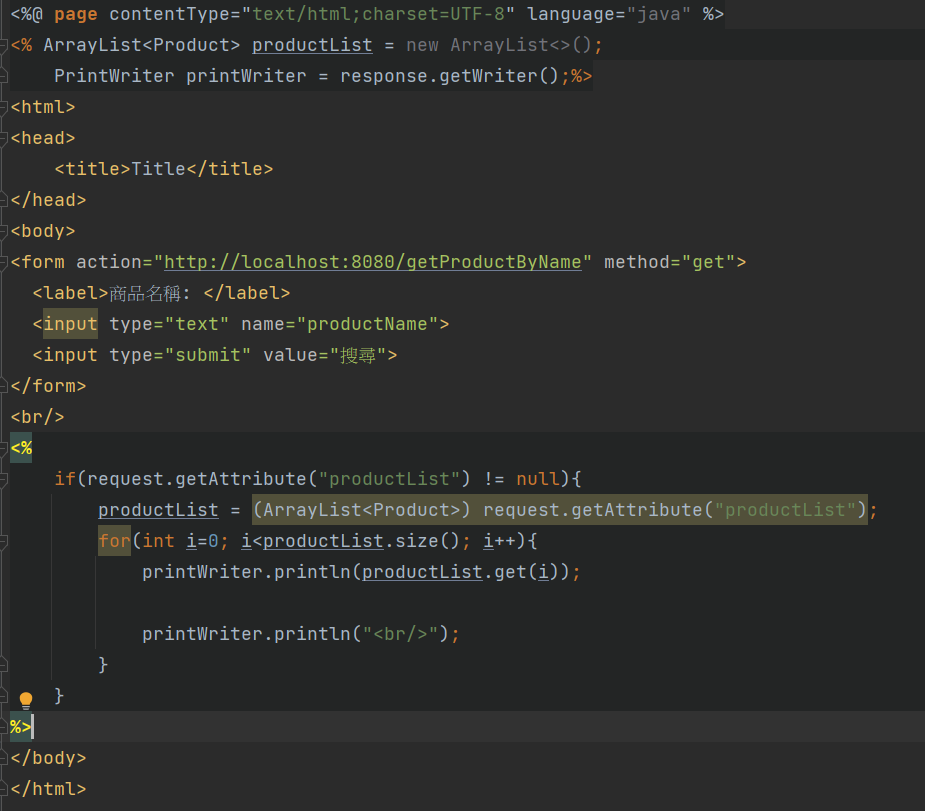Collapse the fold marker beside highlighted <% scriptlet
Image resolution: width=925 pixels, height=811 pixels.
coord(3,448)
